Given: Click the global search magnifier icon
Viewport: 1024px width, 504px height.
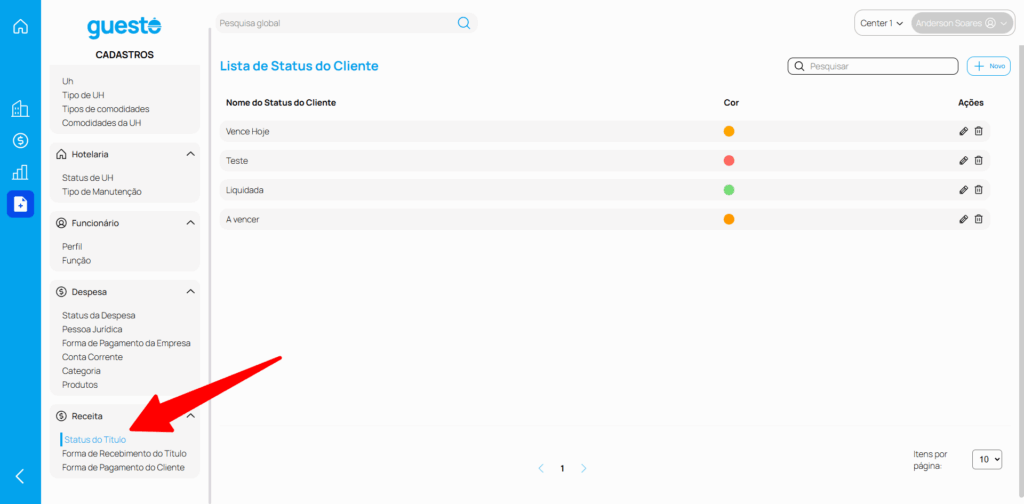Looking at the screenshot, I should tap(464, 23).
